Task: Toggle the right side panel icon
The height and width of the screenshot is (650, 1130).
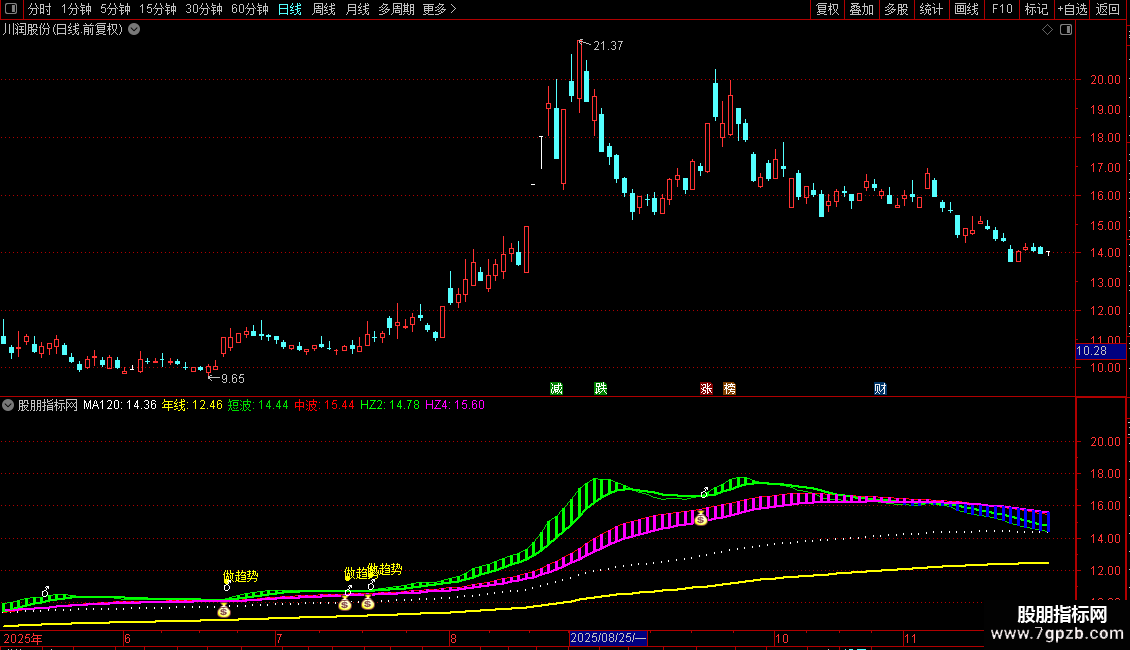Action: coord(1066,30)
